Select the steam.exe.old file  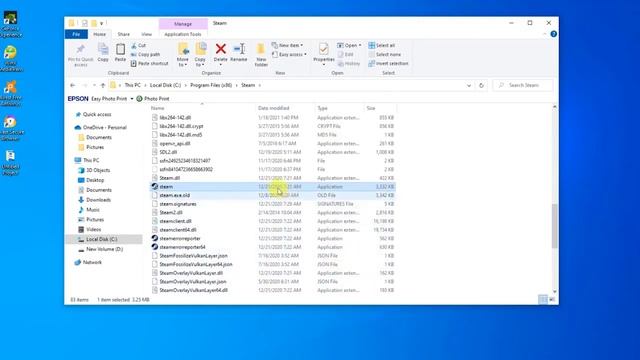[x=272, y=196]
